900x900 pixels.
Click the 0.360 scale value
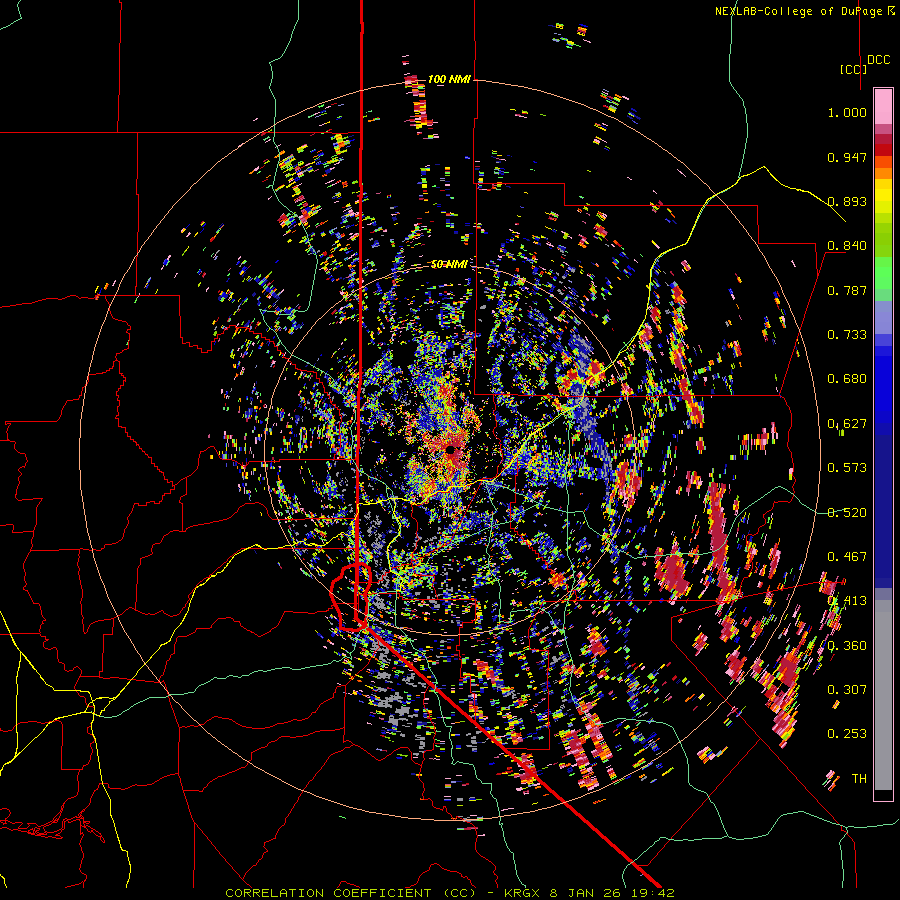(847, 646)
